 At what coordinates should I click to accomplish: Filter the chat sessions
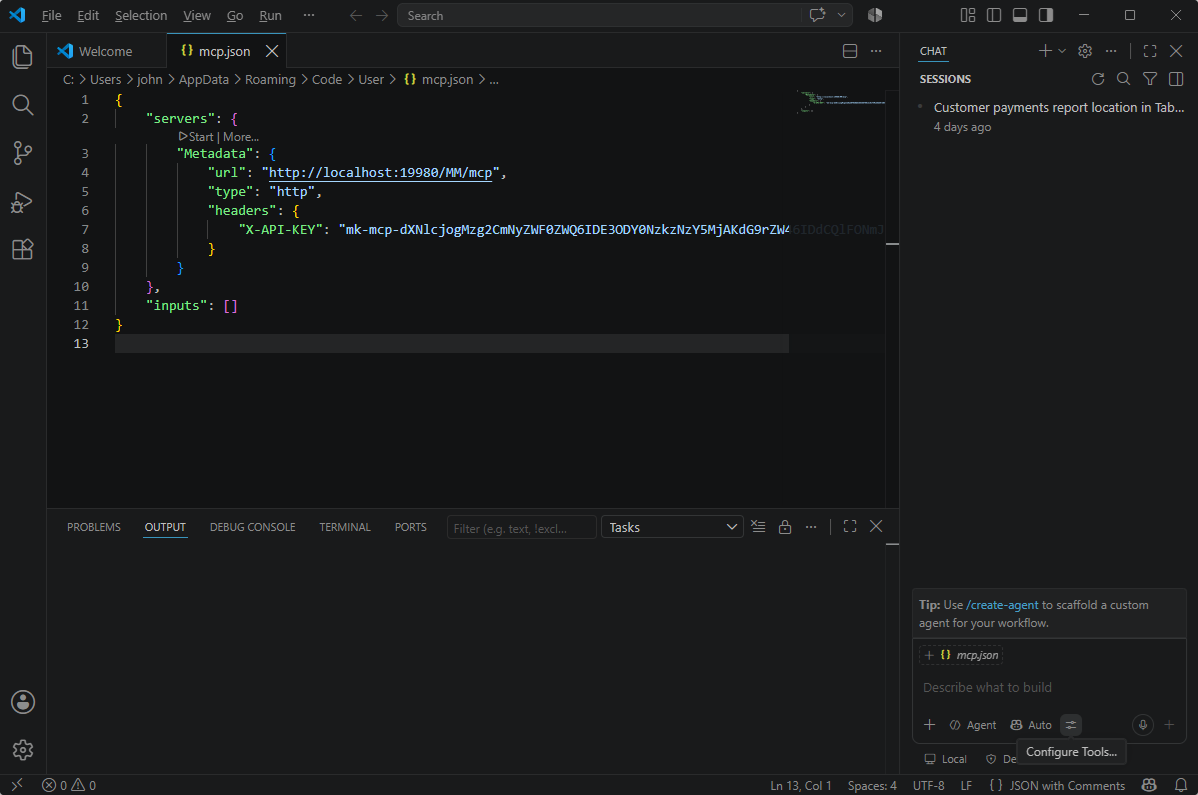[x=1150, y=79]
